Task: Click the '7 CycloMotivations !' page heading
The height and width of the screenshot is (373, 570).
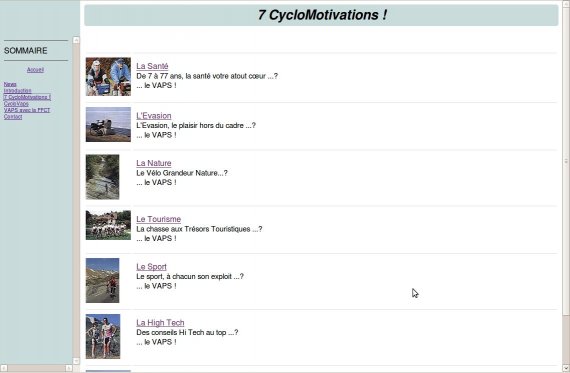Action: tap(322, 15)
